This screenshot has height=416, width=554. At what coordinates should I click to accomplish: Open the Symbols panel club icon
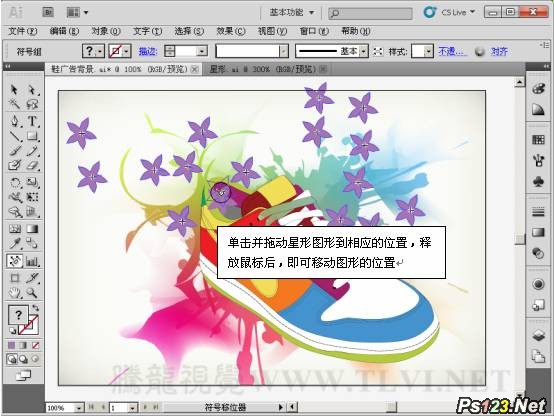coord(538,182)
